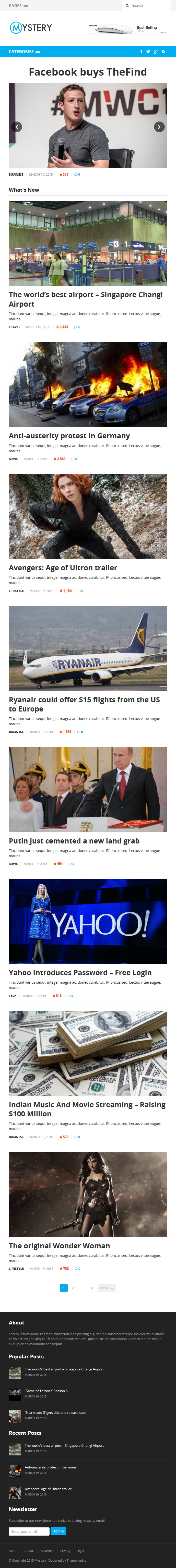The width and height of the screenshot is (176, 1568).
Task: Click the newsletter email input field
Action: click(29, 1531)
